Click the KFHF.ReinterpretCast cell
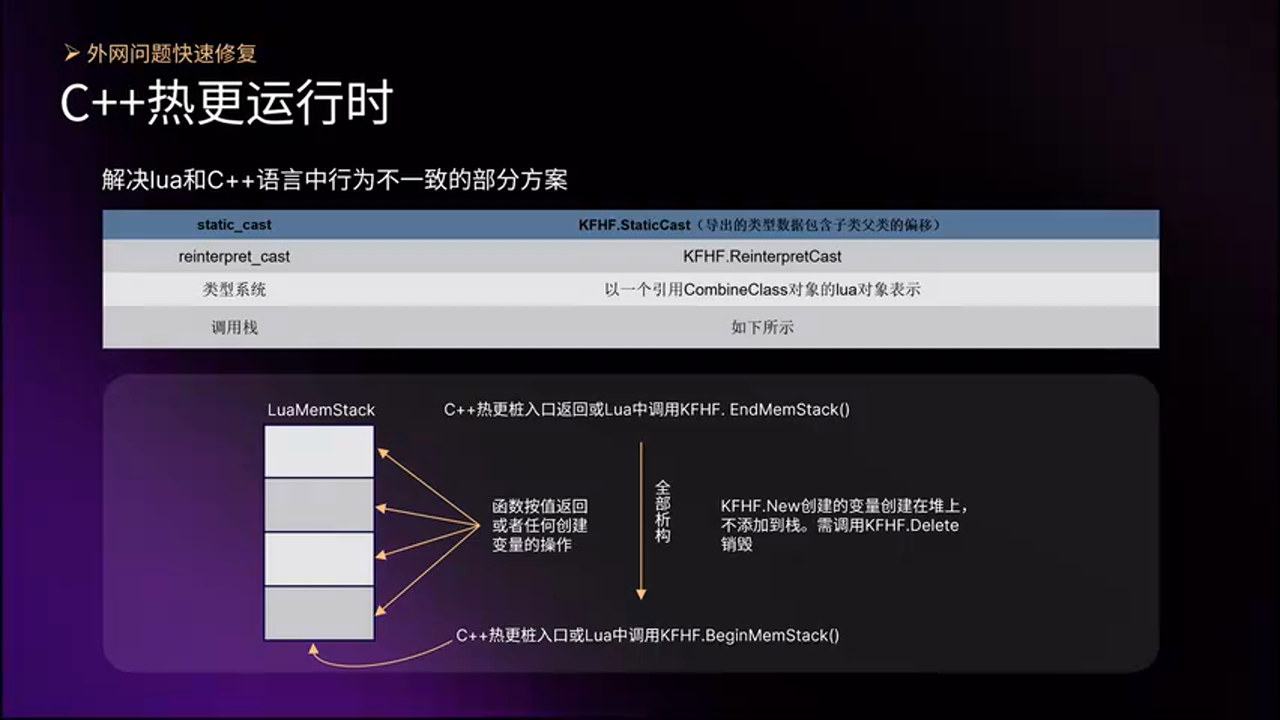This screenshot has height=720, width=1280. point(762,256)
